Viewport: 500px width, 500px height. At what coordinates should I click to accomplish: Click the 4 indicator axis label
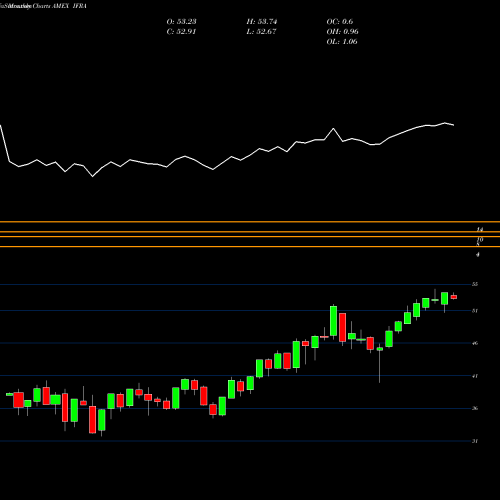pos(478,255)
